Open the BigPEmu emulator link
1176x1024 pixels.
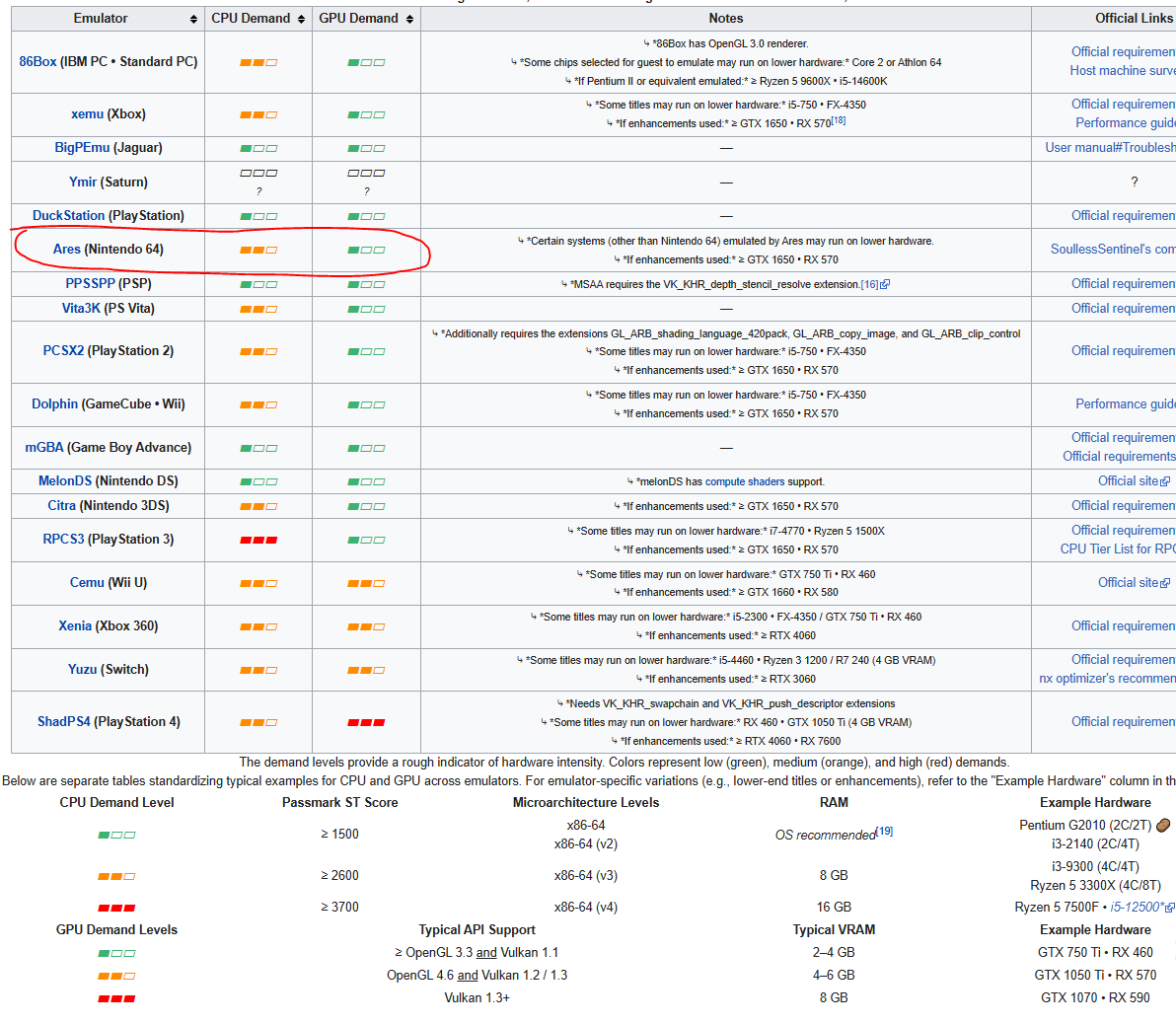[x=82, y=148]
